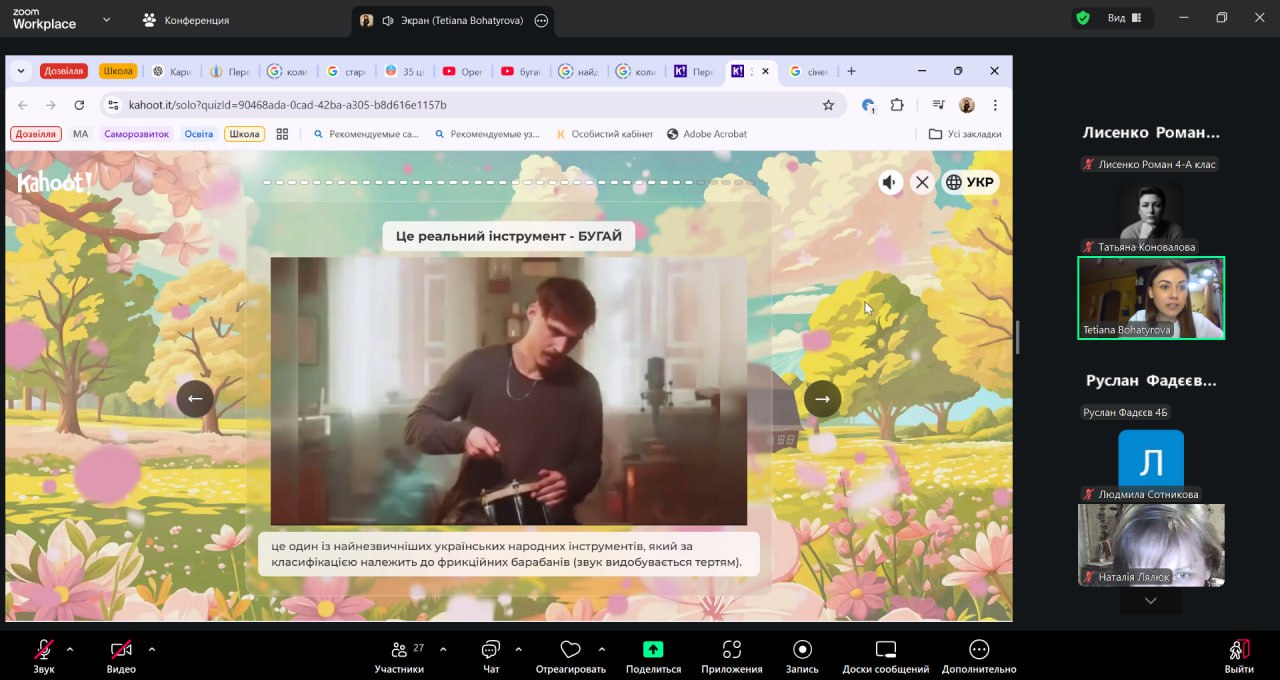Open the Участники participants panel
This screenshot has height=680, width=1280.
[x=399, y=649]
